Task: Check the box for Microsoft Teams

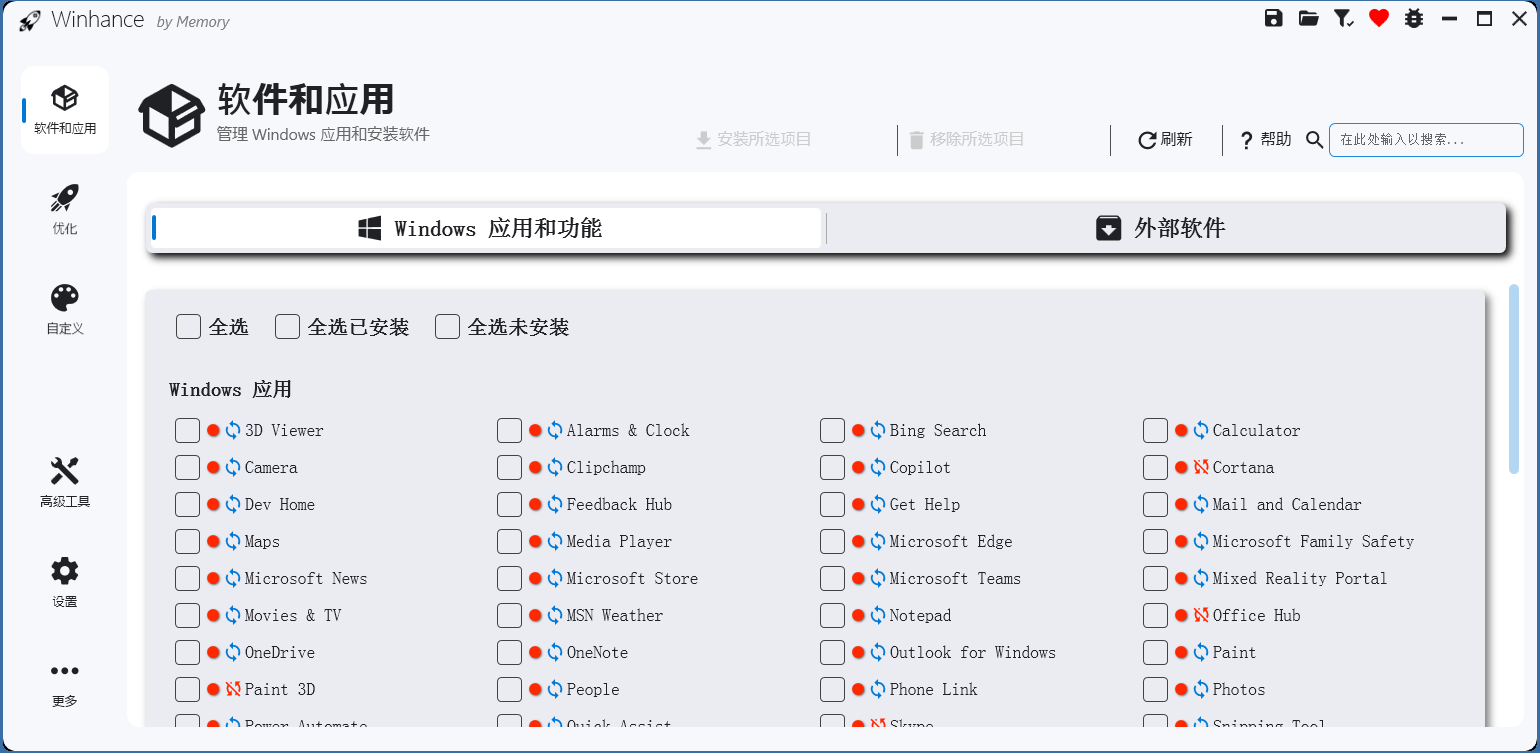Action: (832, 579)
